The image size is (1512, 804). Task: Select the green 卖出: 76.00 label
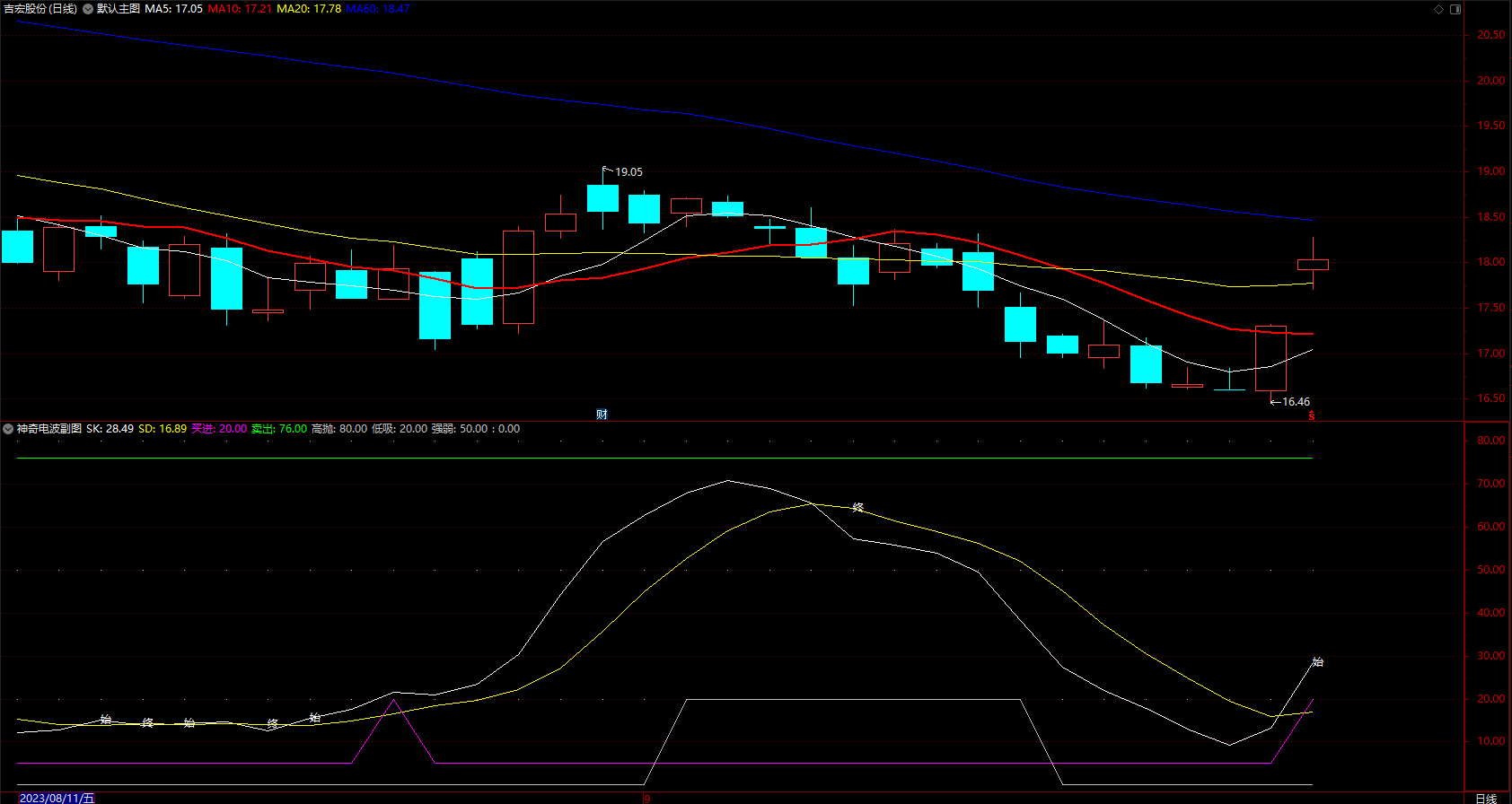point(279,429)
